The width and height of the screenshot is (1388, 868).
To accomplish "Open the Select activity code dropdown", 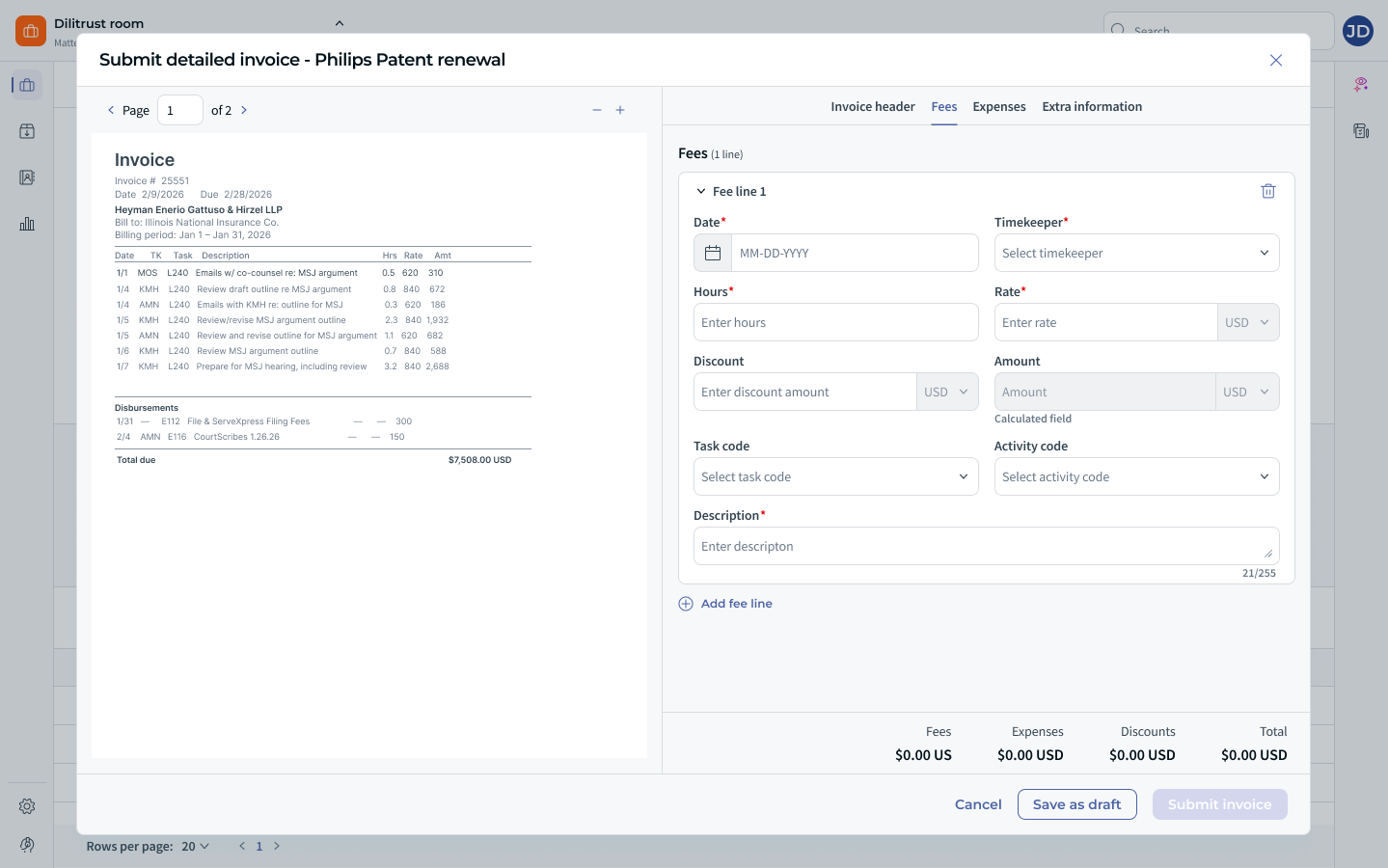I will coord(1137,476).
